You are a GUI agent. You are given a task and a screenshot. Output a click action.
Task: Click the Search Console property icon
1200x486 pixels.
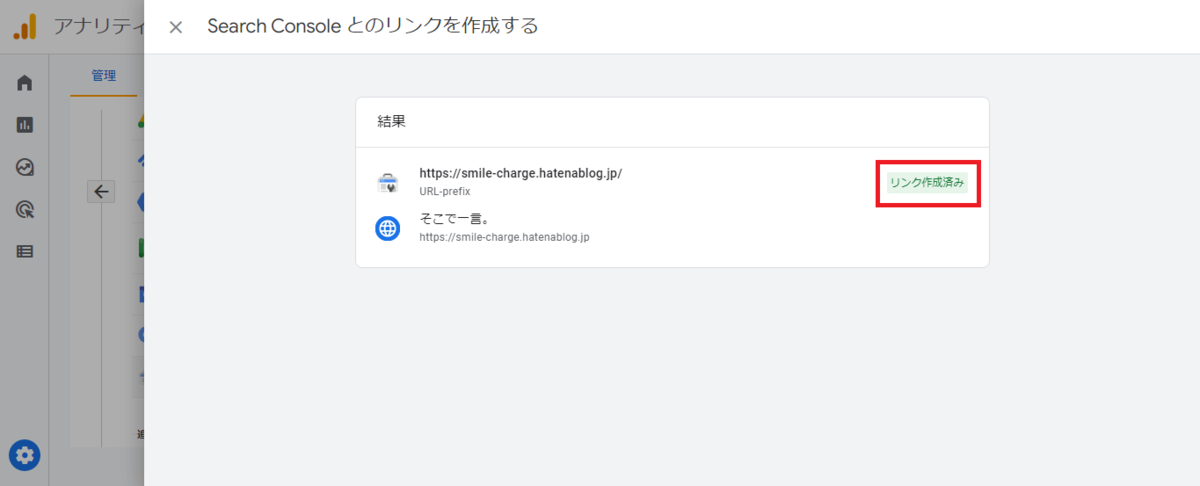[387, 182]
